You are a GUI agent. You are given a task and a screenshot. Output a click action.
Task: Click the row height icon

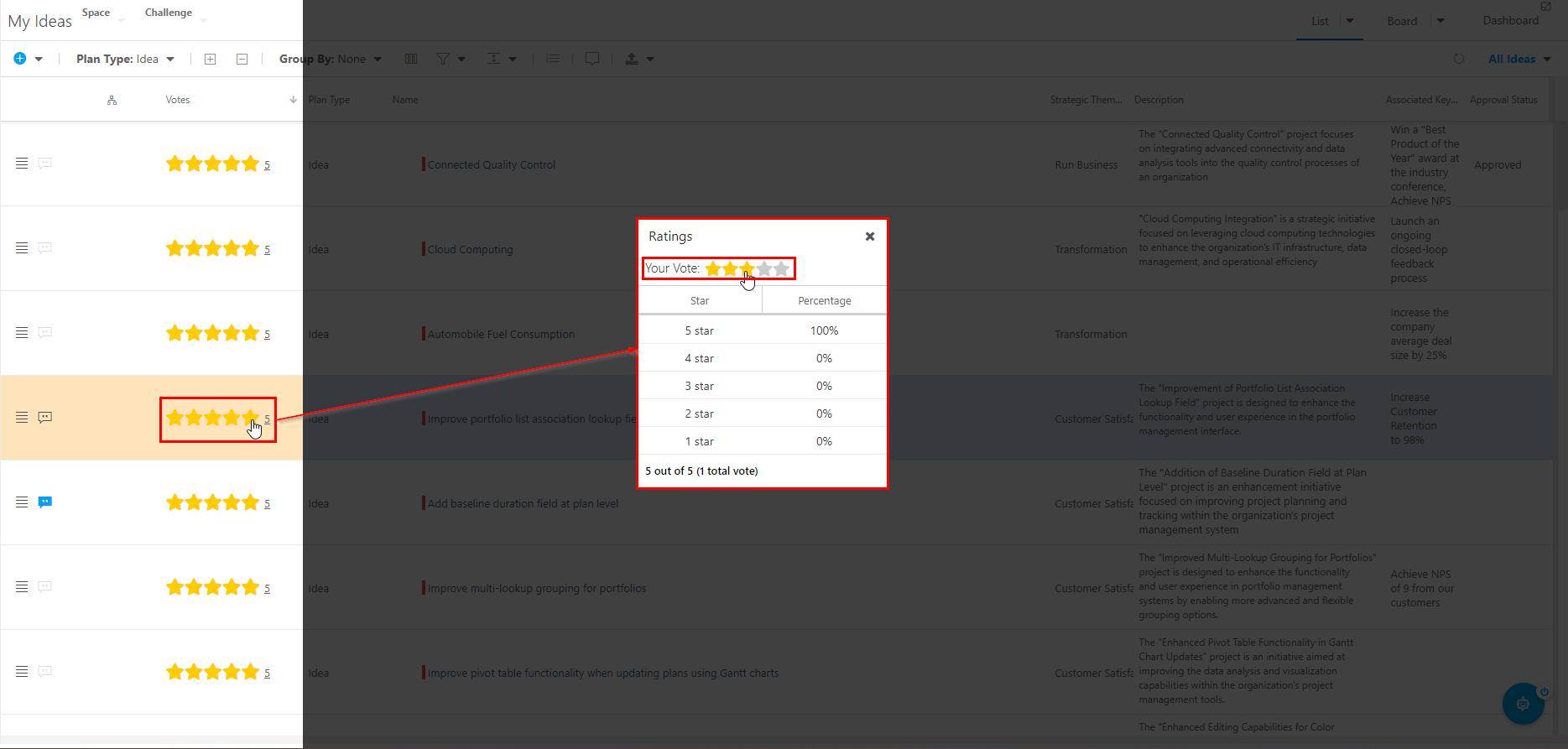pyautogui.click(x=493, y=59)
